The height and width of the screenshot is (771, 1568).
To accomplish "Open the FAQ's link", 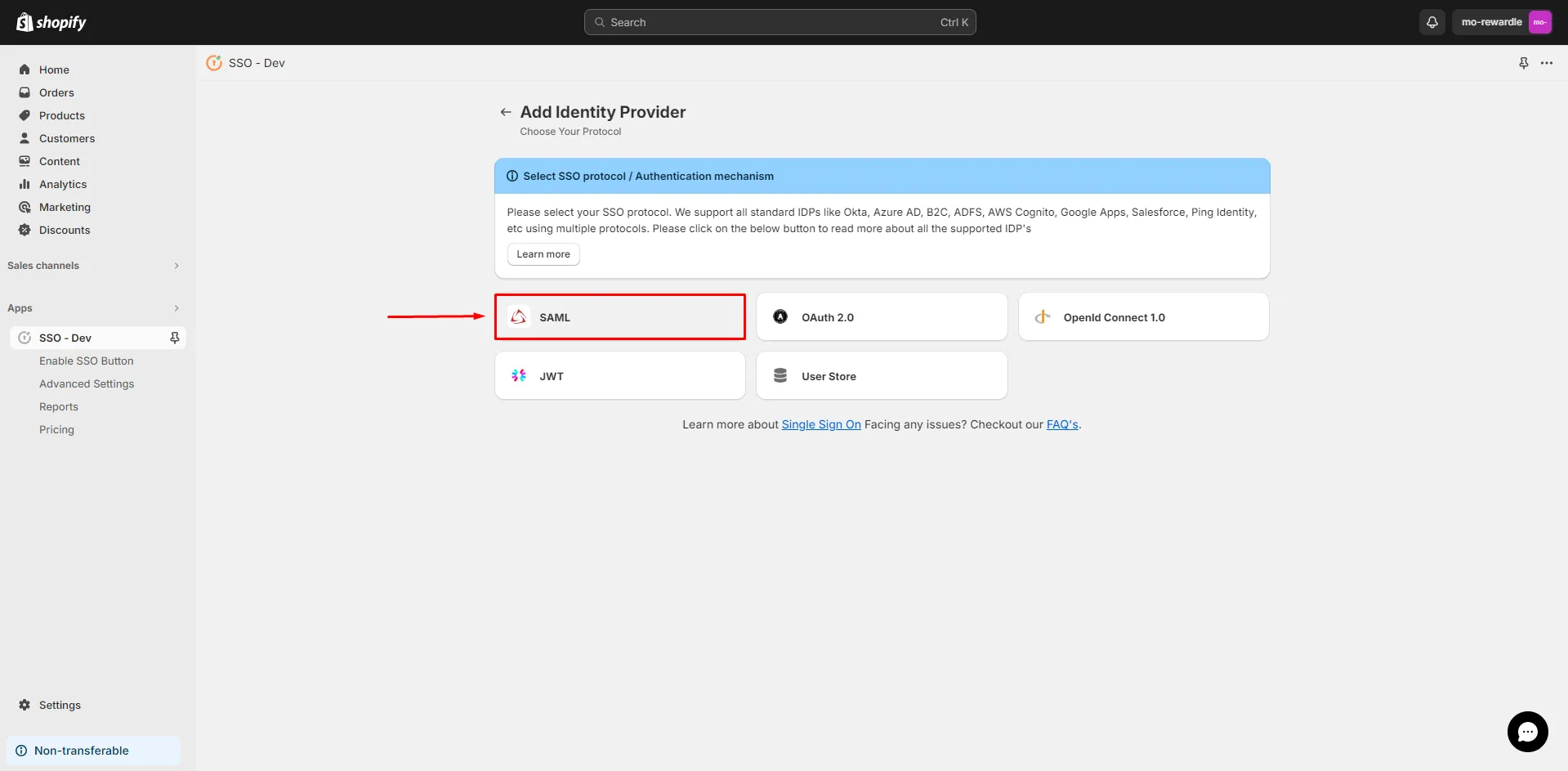I will (1062, 424).
